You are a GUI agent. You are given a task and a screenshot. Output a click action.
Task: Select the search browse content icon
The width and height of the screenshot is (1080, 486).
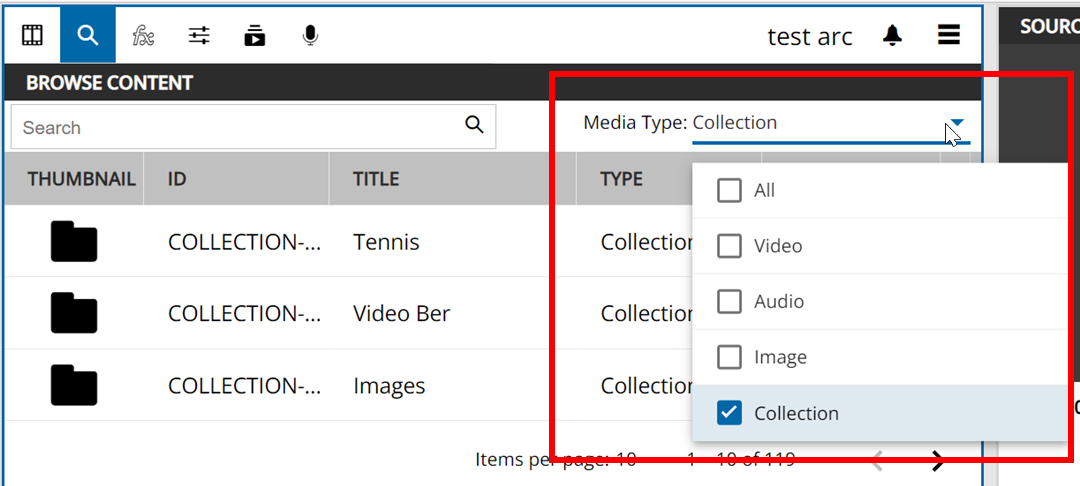click(x=88, y=36)
